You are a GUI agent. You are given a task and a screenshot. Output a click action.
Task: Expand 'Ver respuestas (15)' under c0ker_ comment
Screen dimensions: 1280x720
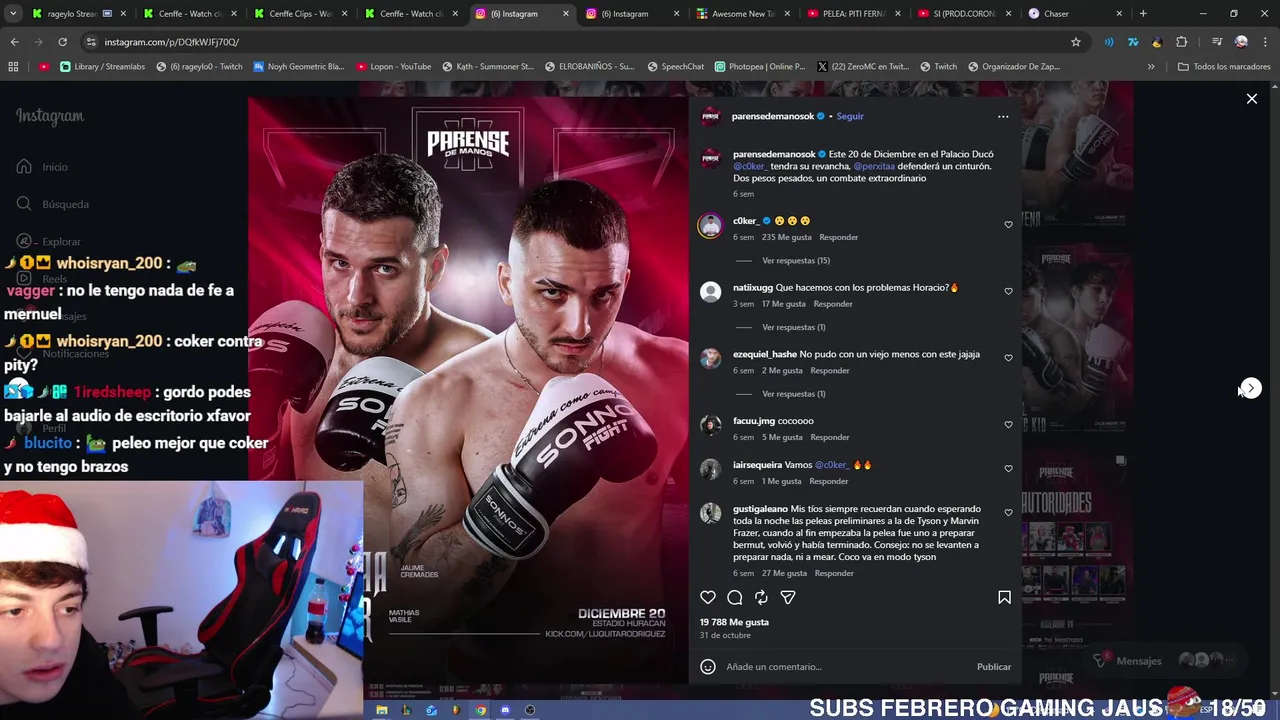(795, 260)
